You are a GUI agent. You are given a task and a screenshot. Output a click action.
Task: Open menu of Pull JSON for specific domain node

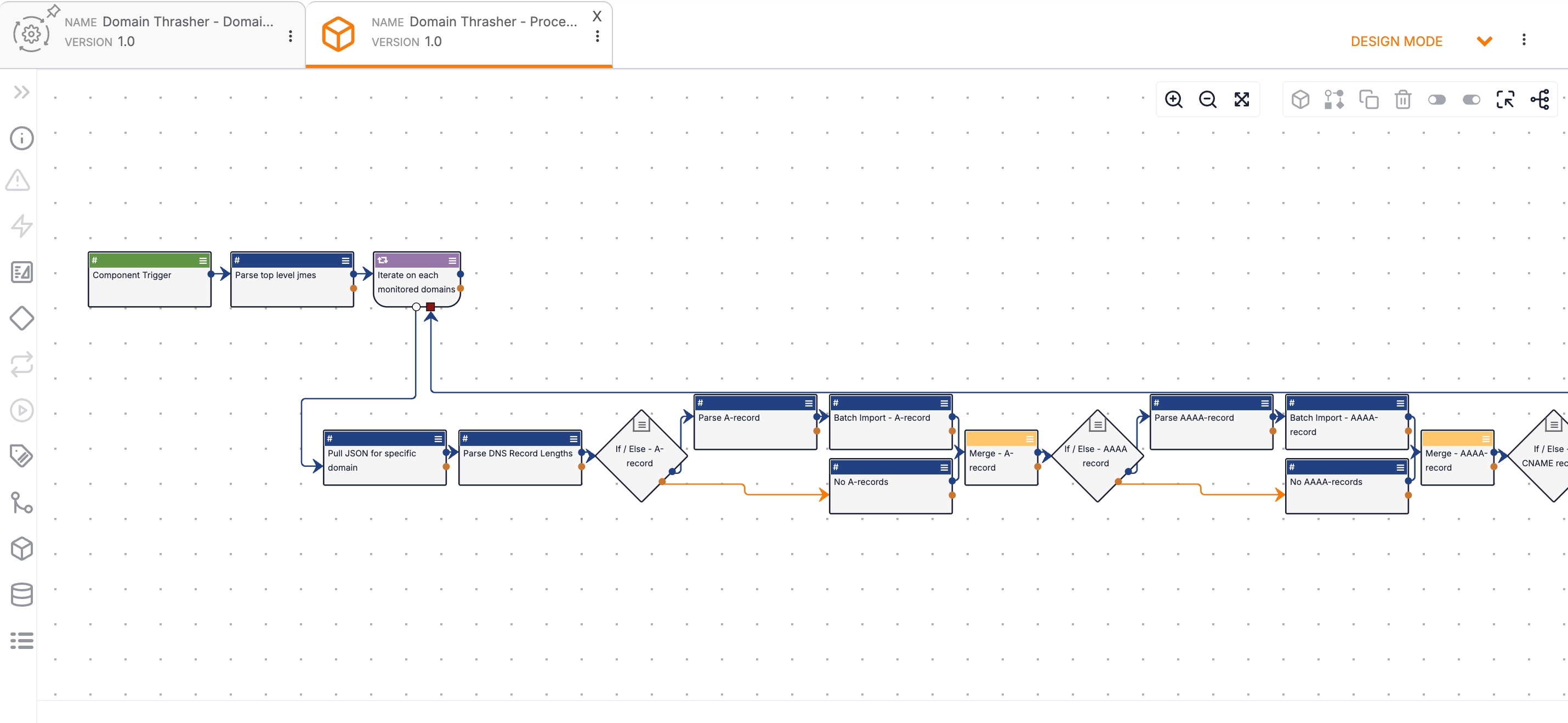[x=438, y=439]
